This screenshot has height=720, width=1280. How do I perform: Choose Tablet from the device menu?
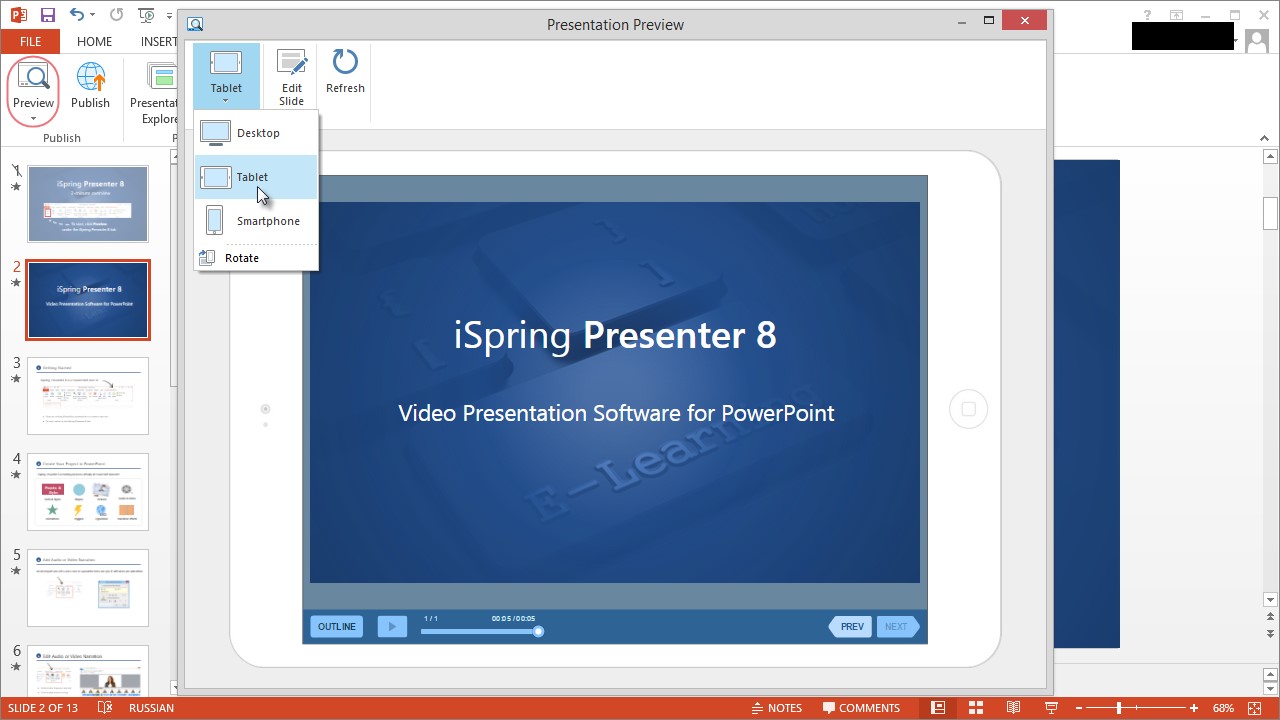pyautogui.click(x=257, y=177)
